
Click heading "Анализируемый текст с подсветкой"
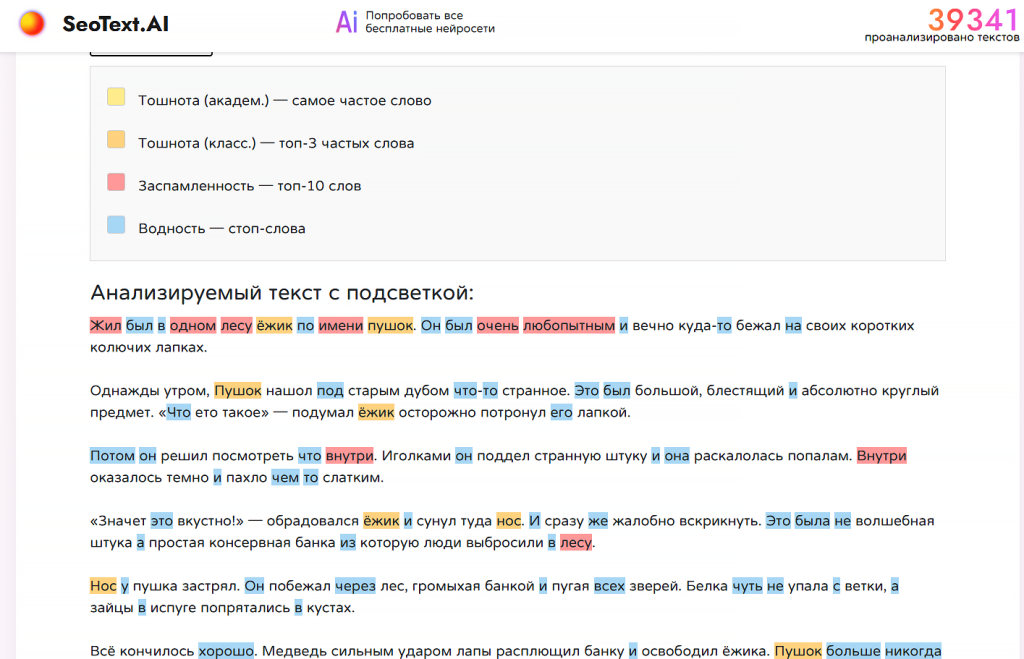point(281,292)
